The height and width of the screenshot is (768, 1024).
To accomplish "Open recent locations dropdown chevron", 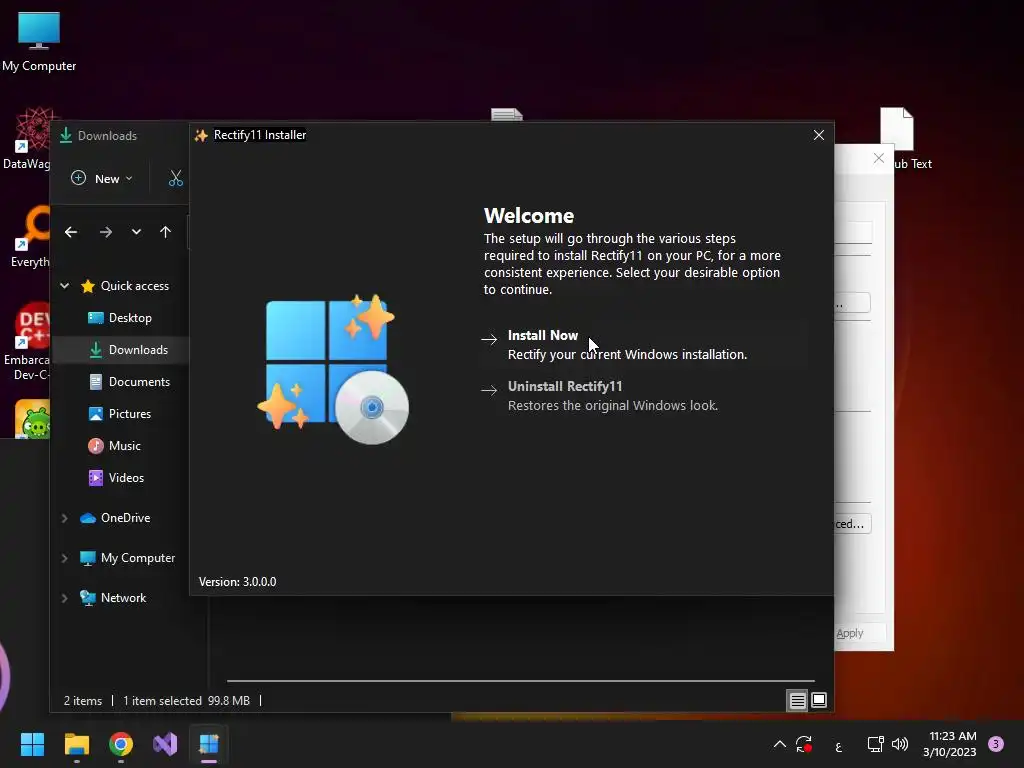I will [x=136, y=232].
